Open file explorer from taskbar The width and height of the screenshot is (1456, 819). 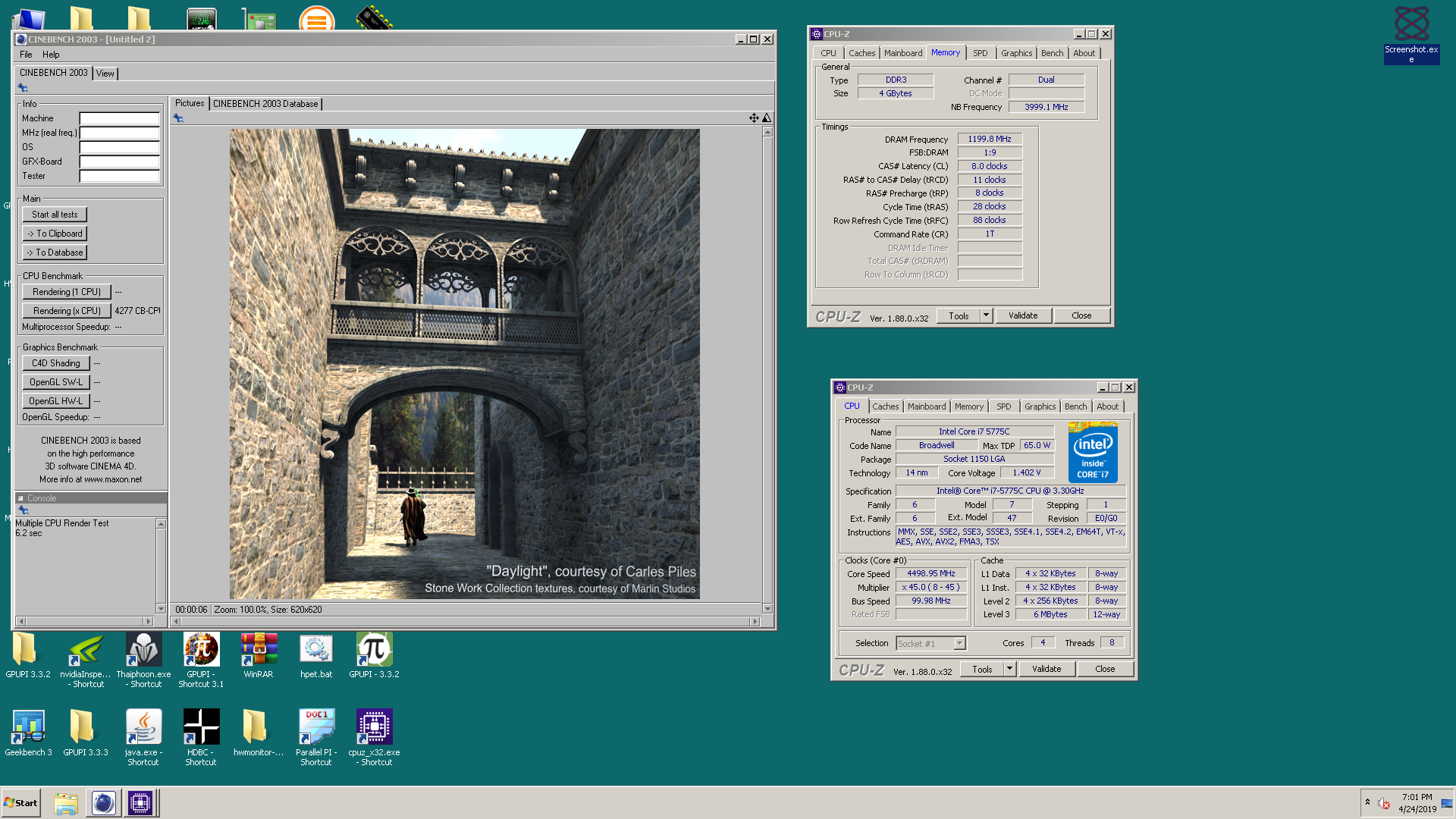coord(66,803)
